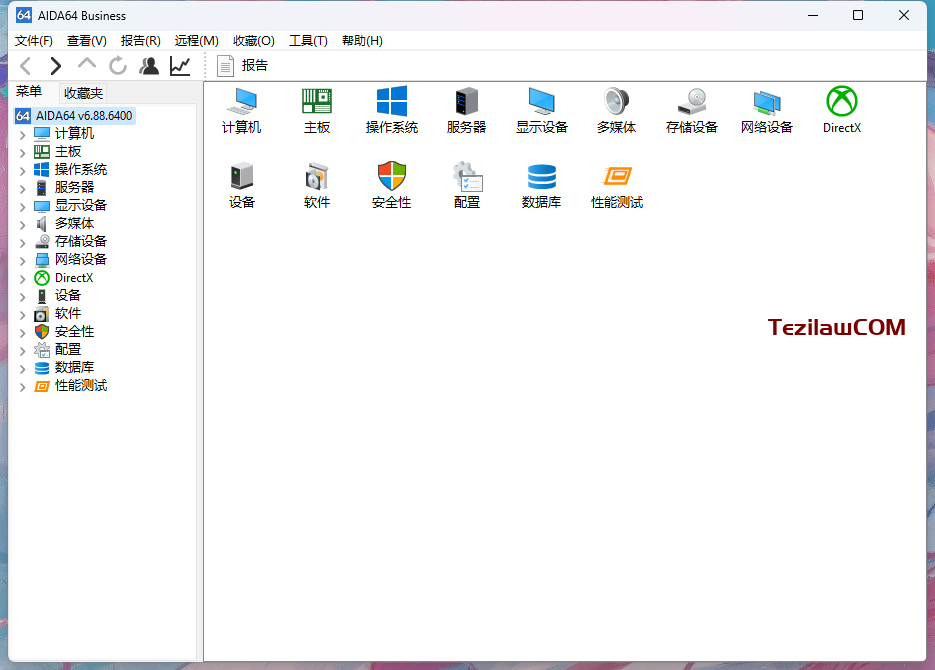The height and width of the screenshot is (670, 935).
Task: Open the 存储设备 drive icon in main panel
Action: click(692, 110)
